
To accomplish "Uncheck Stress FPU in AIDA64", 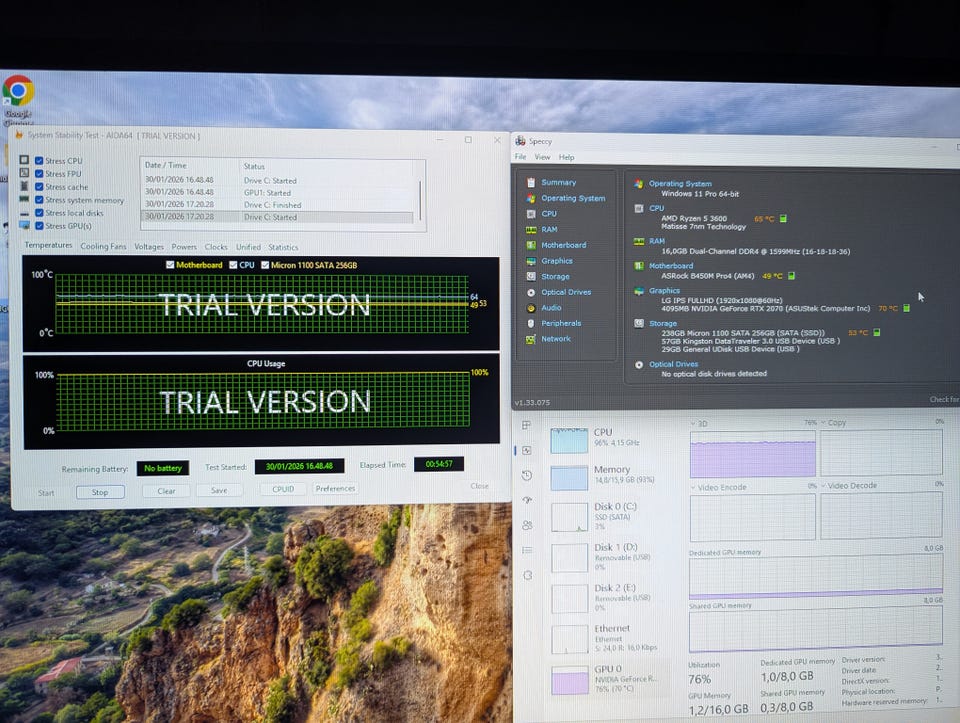I will (x=39, y=174).
